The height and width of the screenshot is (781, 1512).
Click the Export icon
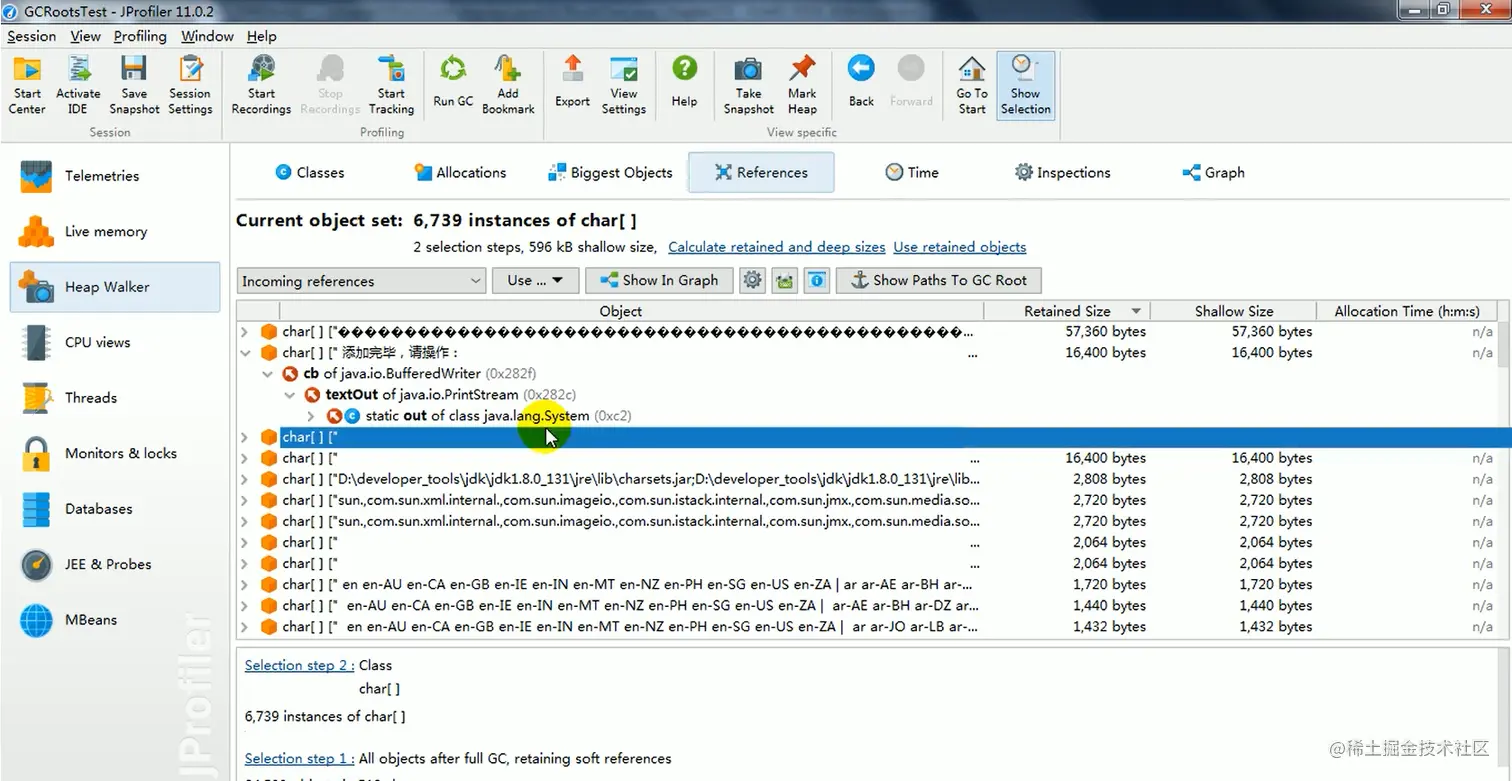[x=572, y=84]
